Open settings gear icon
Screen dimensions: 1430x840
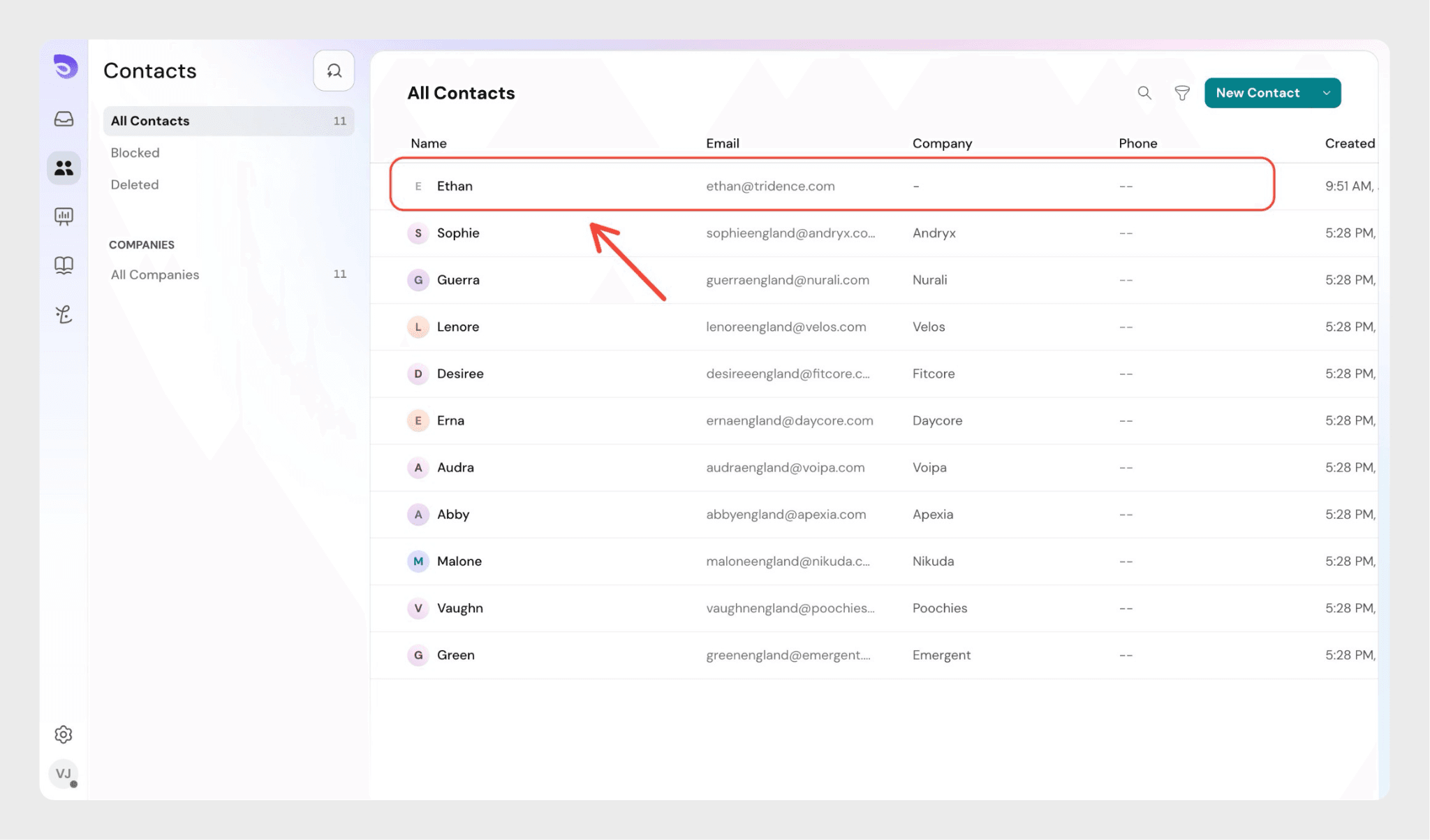pos(64,734)
